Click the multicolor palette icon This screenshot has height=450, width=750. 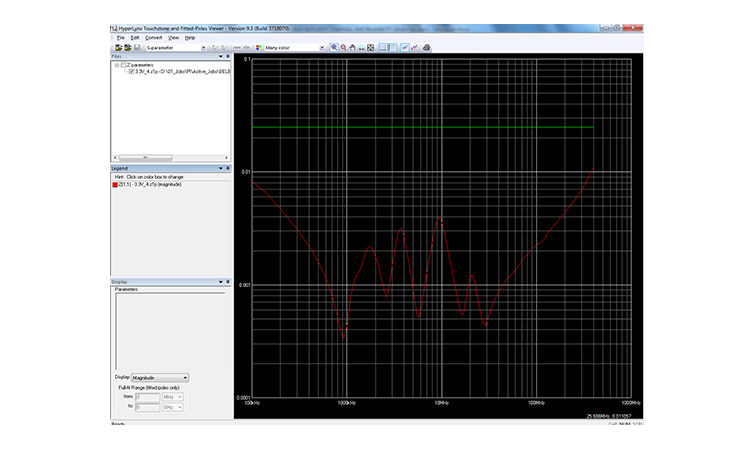point(259,48)
